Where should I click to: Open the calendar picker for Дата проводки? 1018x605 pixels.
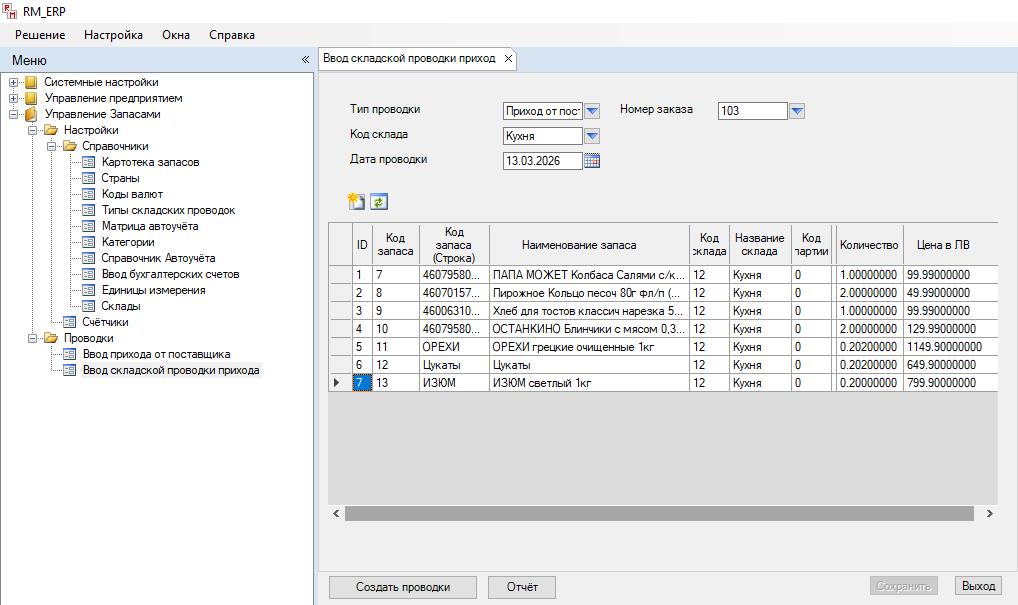(x=591, y=161)
